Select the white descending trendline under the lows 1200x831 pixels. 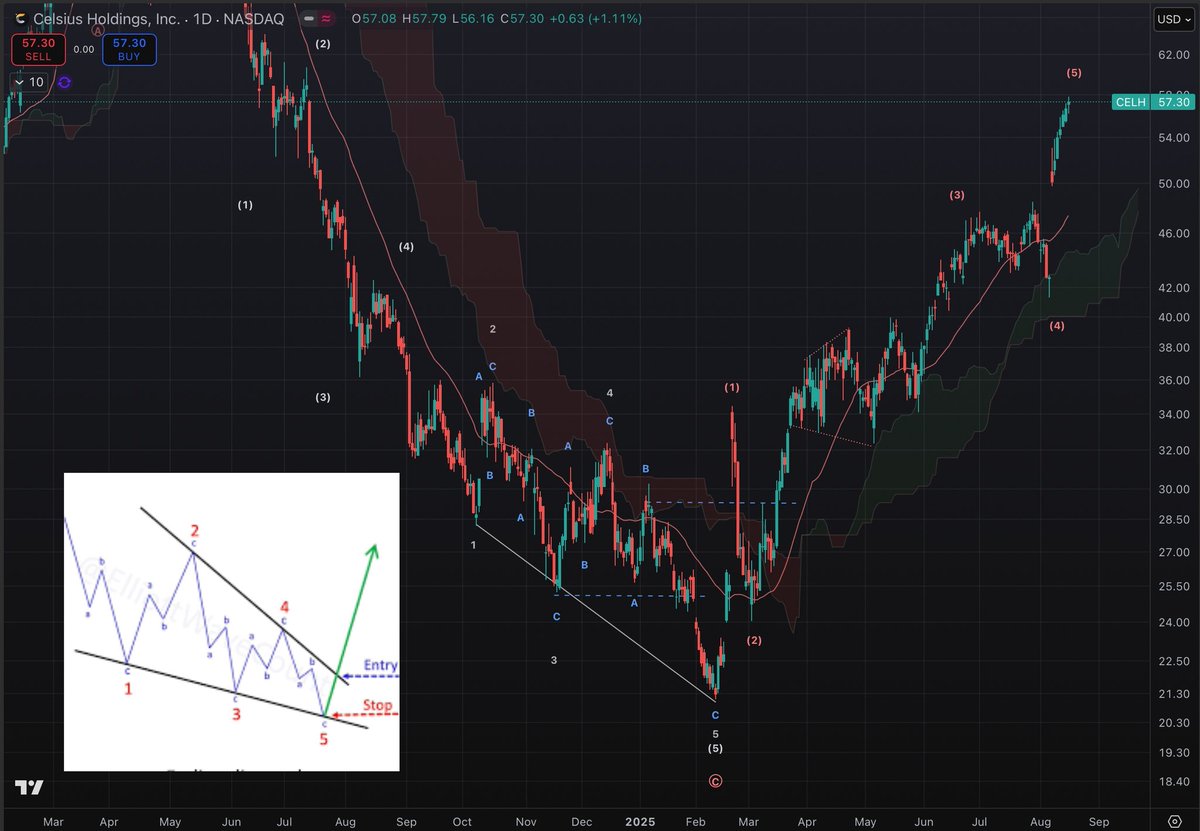coord(594,611)
